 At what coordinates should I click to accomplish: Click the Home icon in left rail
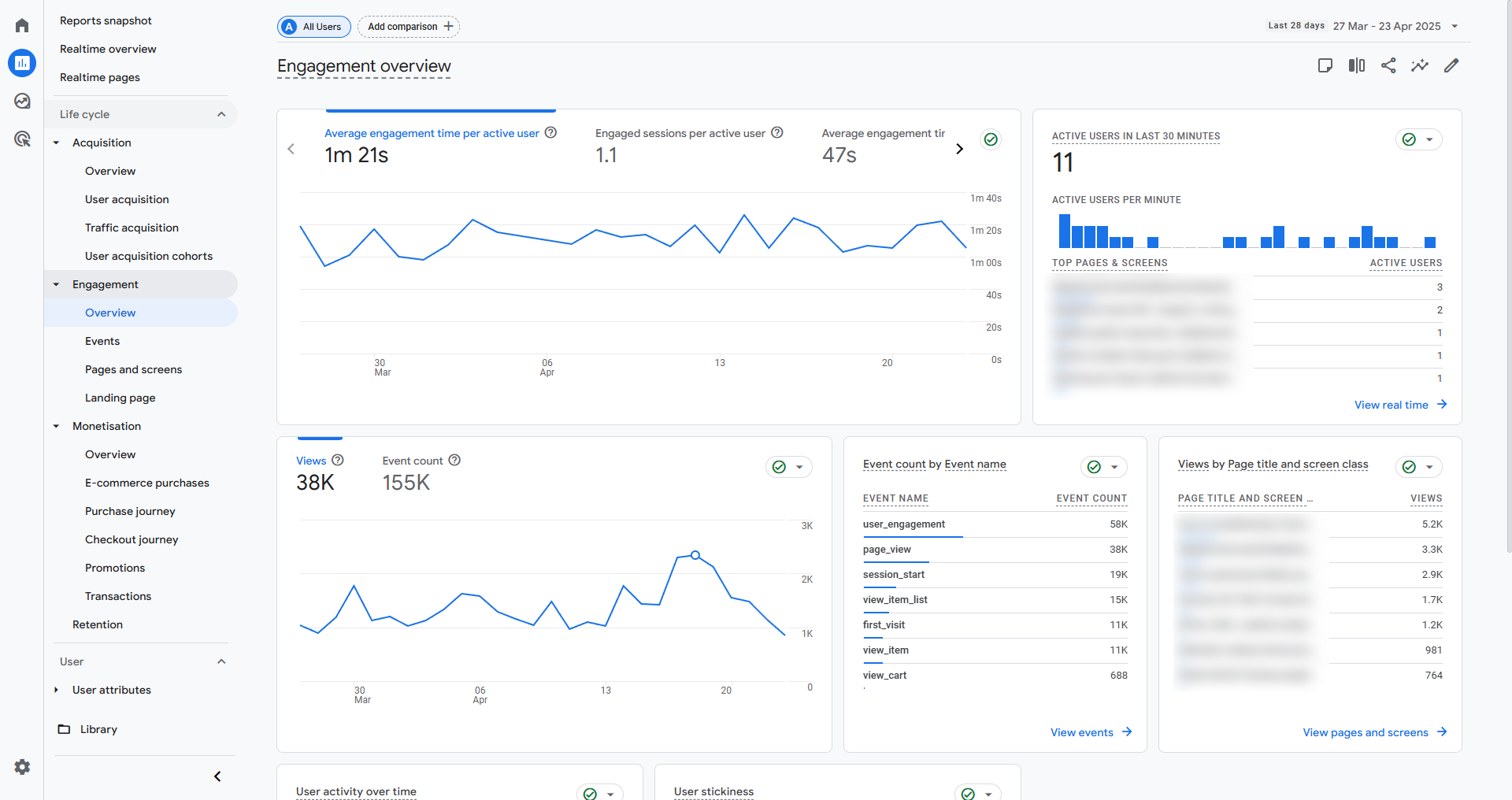22,25
